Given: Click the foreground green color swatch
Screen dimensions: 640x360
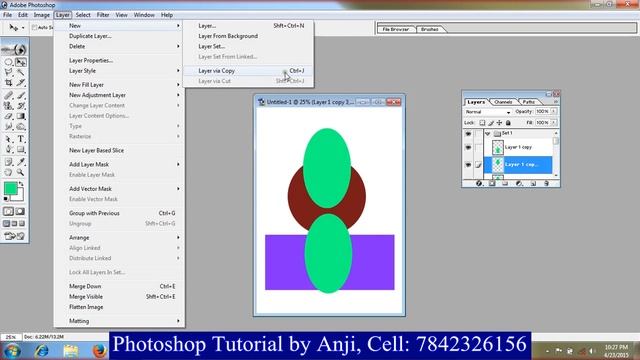Looking at the screenshot, I should pos(10,188).
